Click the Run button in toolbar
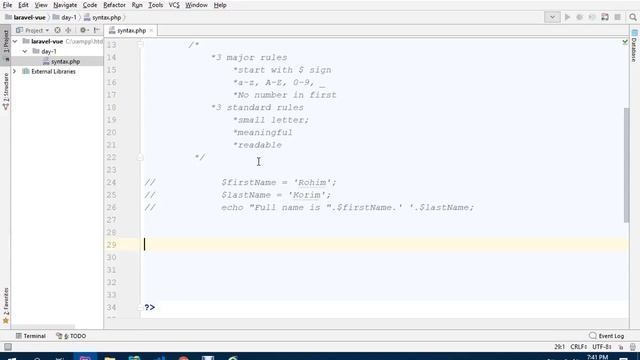 (x=567, y=17)
